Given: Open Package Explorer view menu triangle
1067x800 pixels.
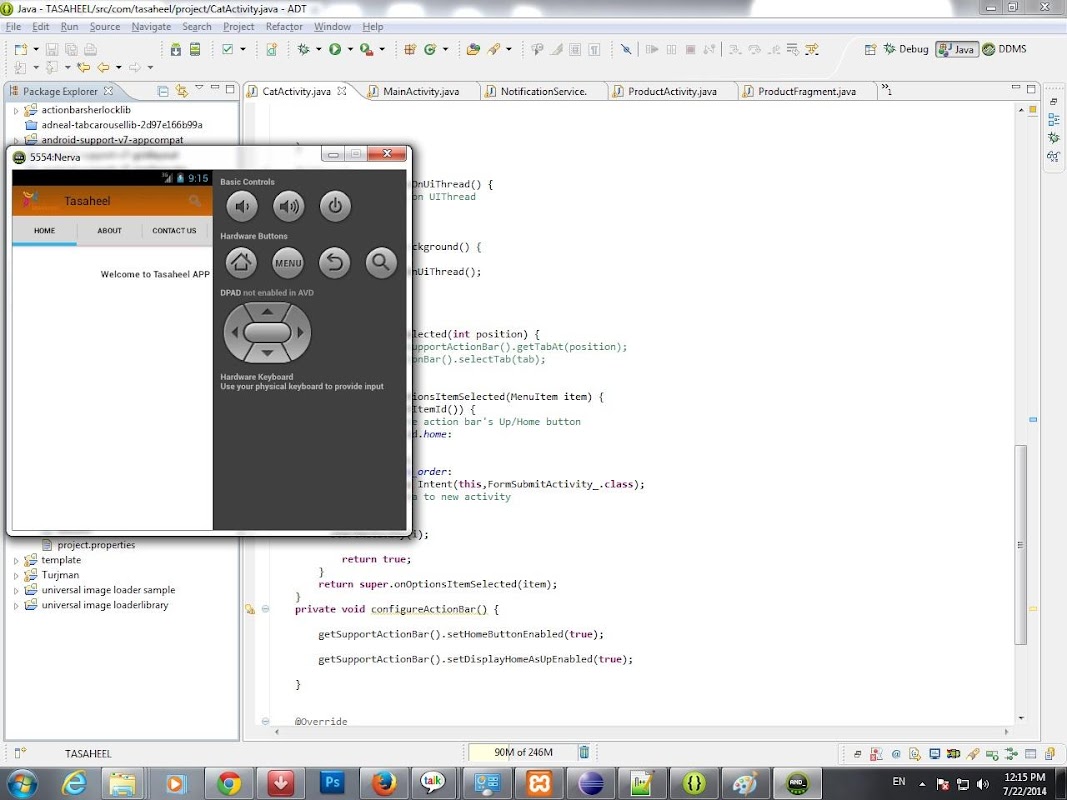Looking at the screenshot, I should click(x=199, y=88).
